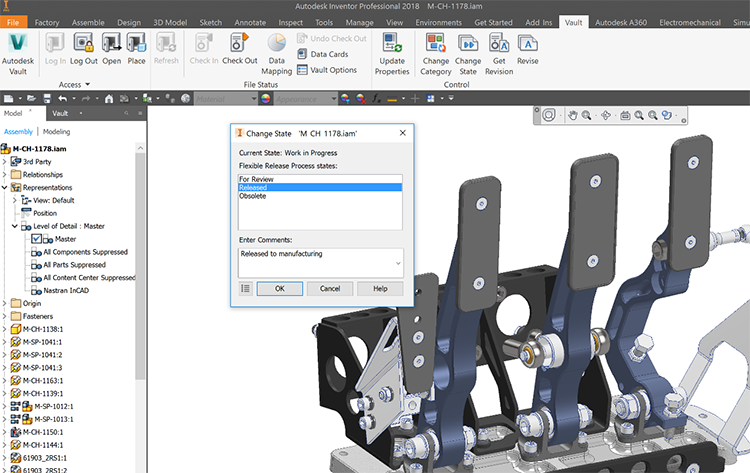Image resolution: width=750 pixels, height=473 pixels.
Task: Click the Home view icon in quick toolbar
Action: [x=109, y=99]
